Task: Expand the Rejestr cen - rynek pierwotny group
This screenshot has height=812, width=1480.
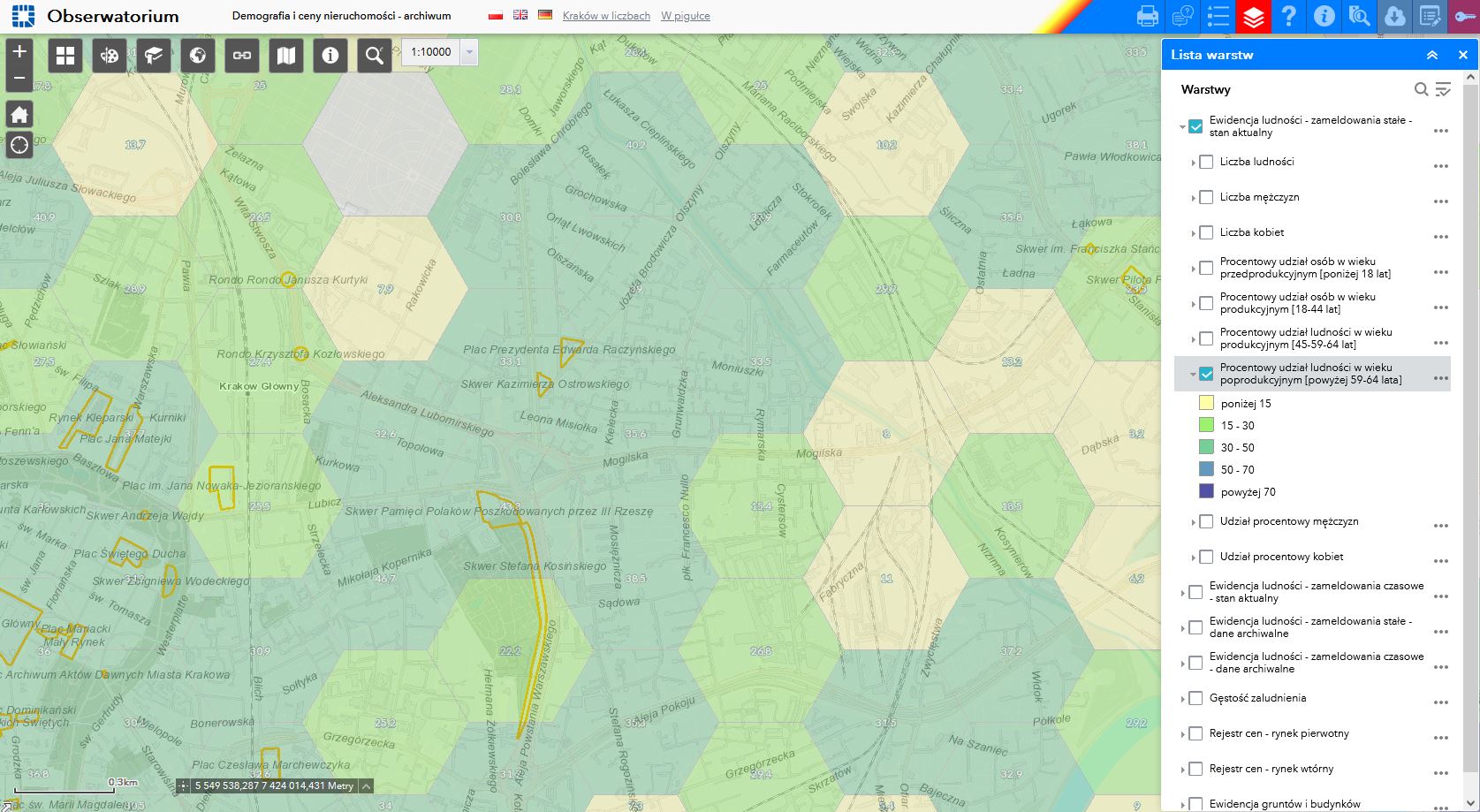Action: 1183,734
